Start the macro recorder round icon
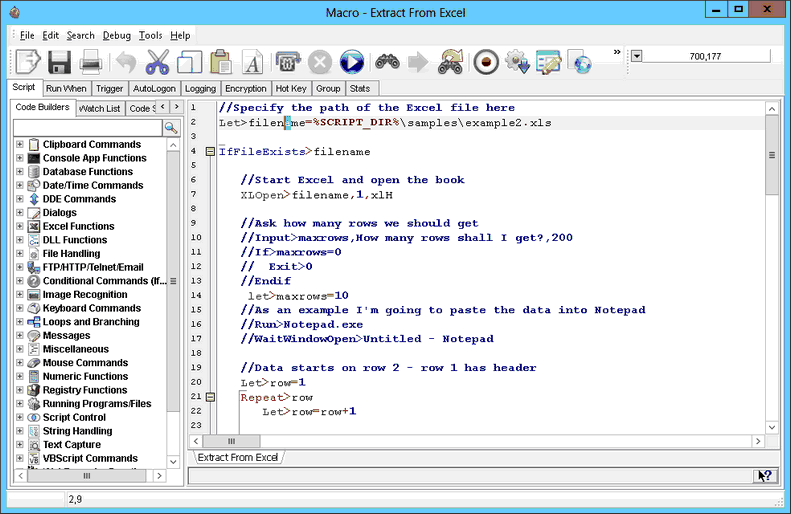791x514 pixels. 486,63
